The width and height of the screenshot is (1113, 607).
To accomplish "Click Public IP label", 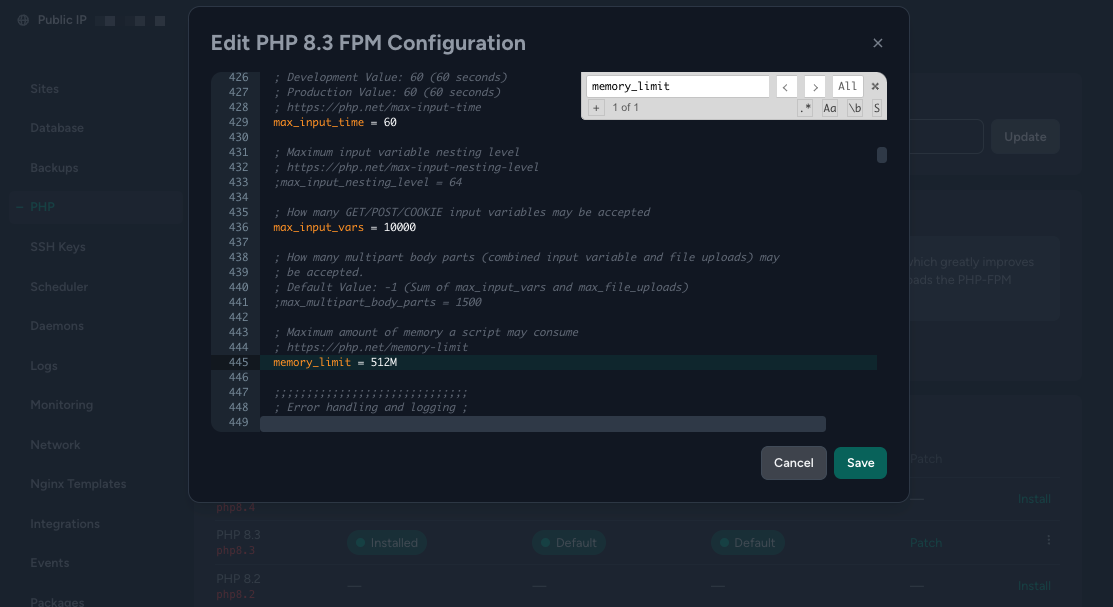I will [x=62, y=20].
